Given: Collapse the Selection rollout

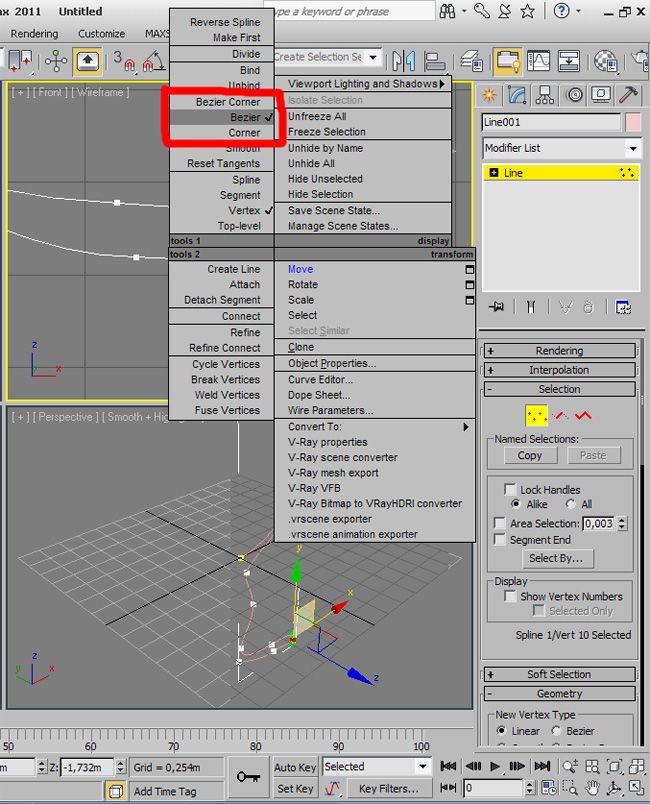Looking at the screenshot, I should click(559, 389).
